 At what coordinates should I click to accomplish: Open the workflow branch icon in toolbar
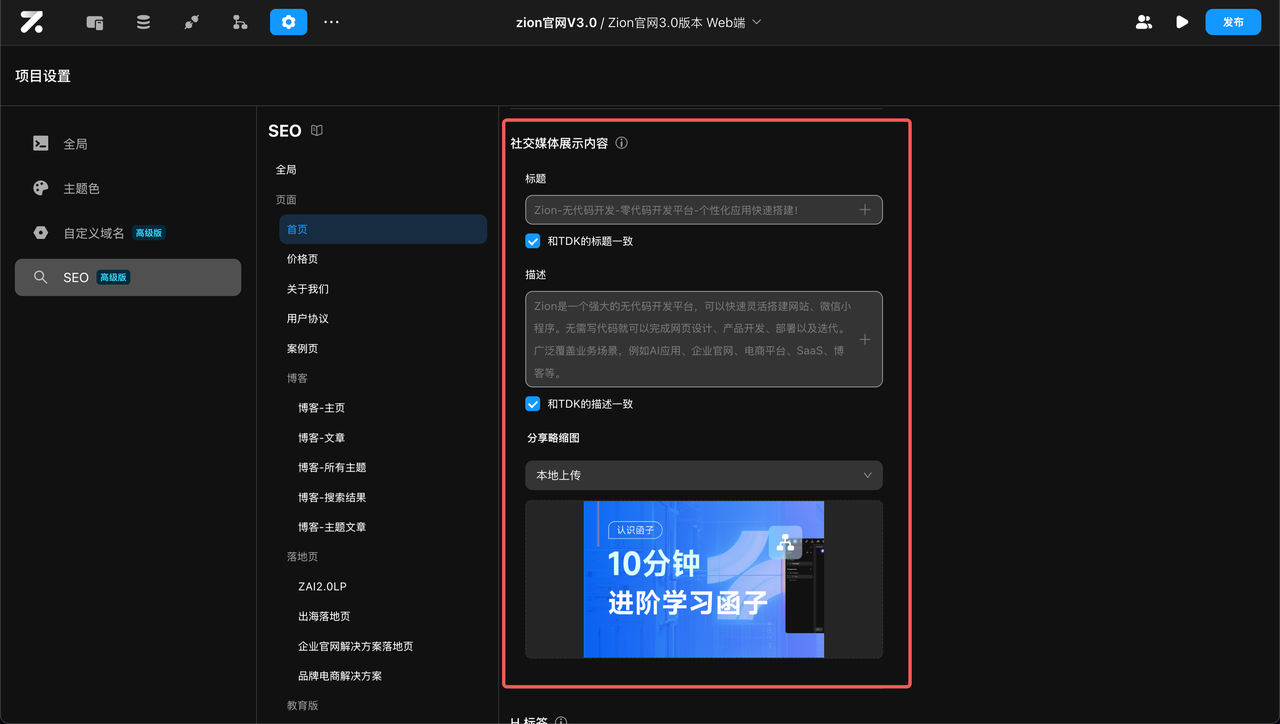click(x=240, y=22)
